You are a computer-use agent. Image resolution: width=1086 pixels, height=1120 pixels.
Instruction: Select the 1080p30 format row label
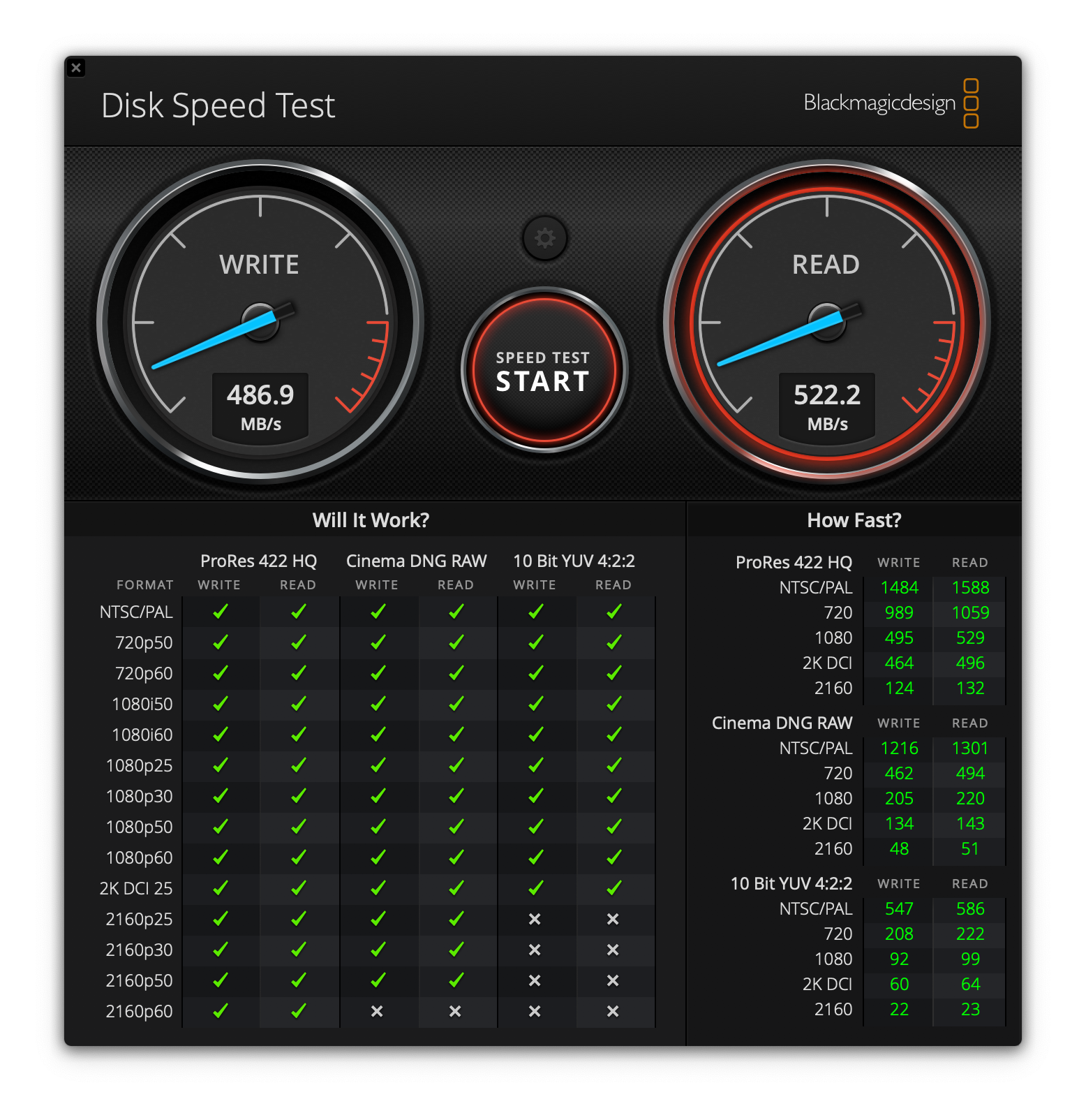click(x=139, y=796)
